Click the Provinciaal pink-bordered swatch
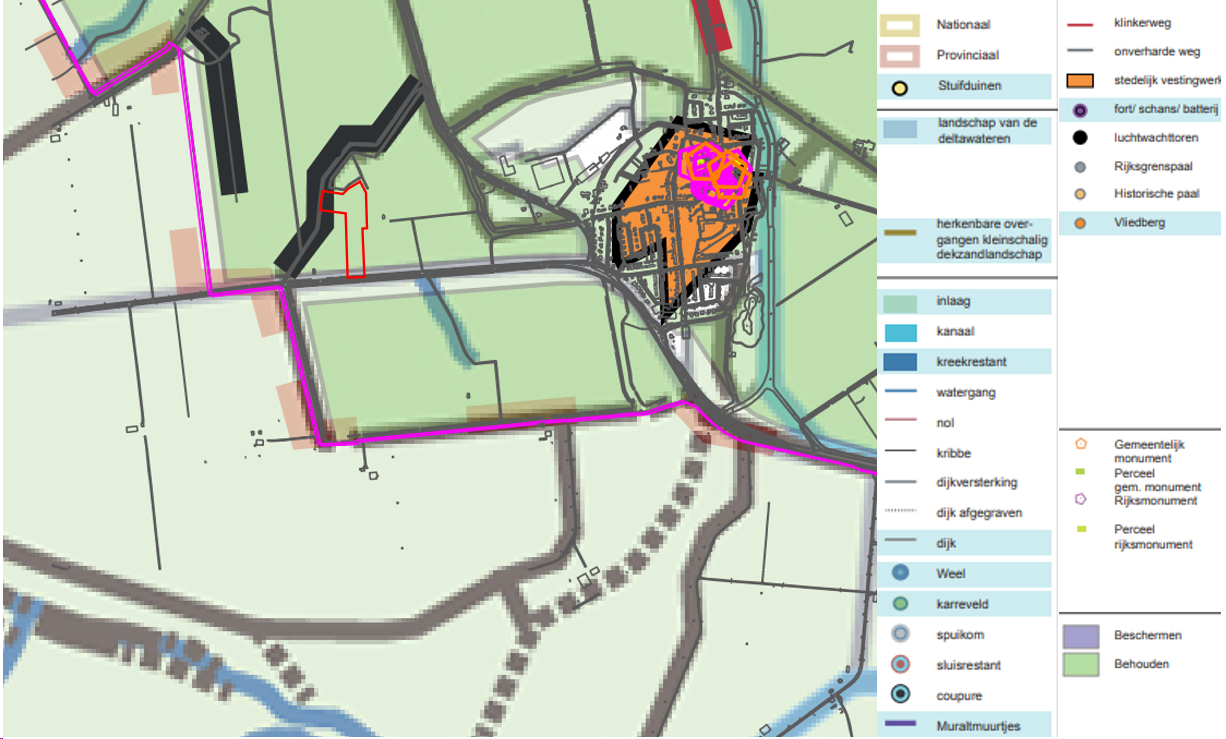 [900, 55]
